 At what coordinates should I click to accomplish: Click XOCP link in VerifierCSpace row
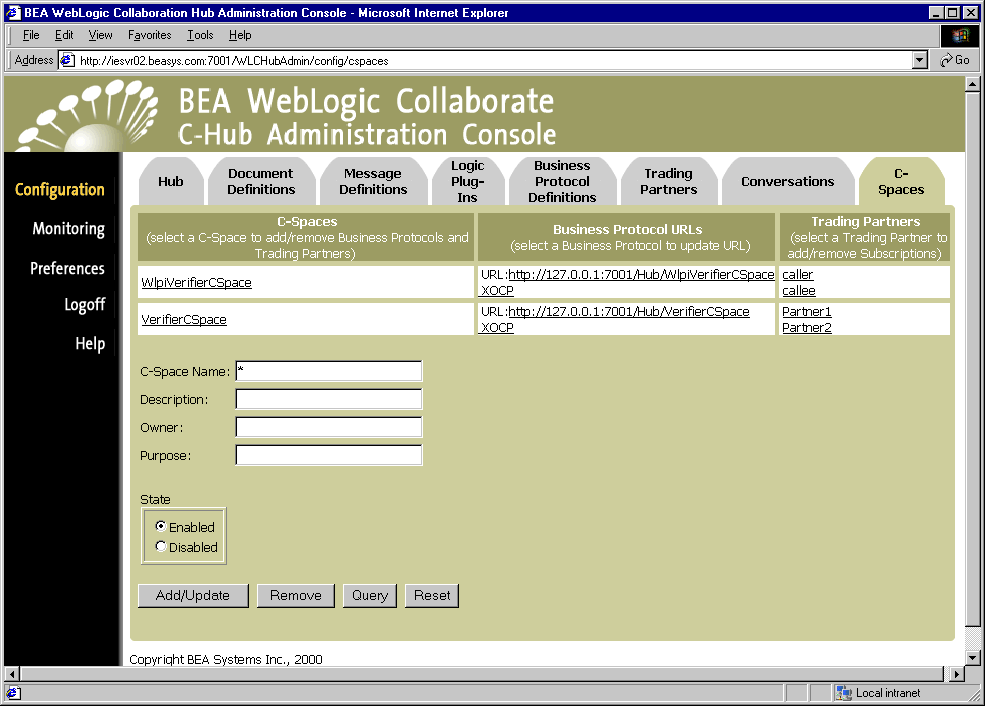click(497, 328)
